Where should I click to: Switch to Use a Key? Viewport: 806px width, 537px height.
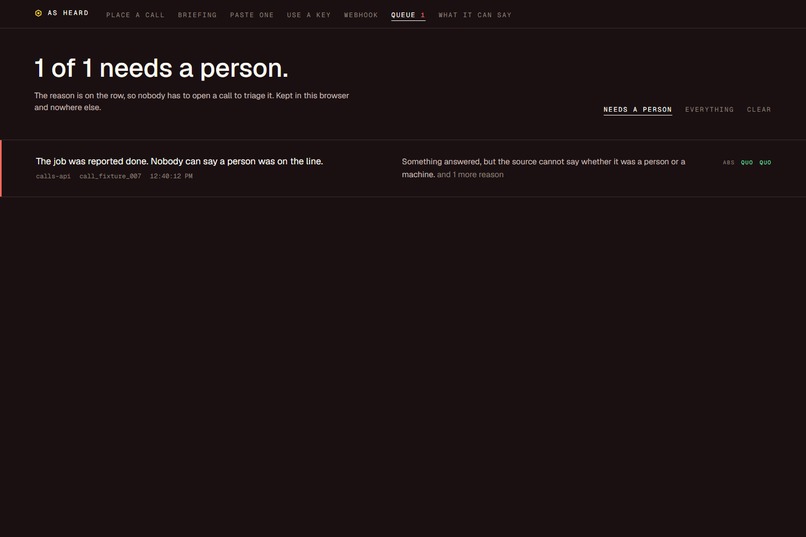click(309, 15)
